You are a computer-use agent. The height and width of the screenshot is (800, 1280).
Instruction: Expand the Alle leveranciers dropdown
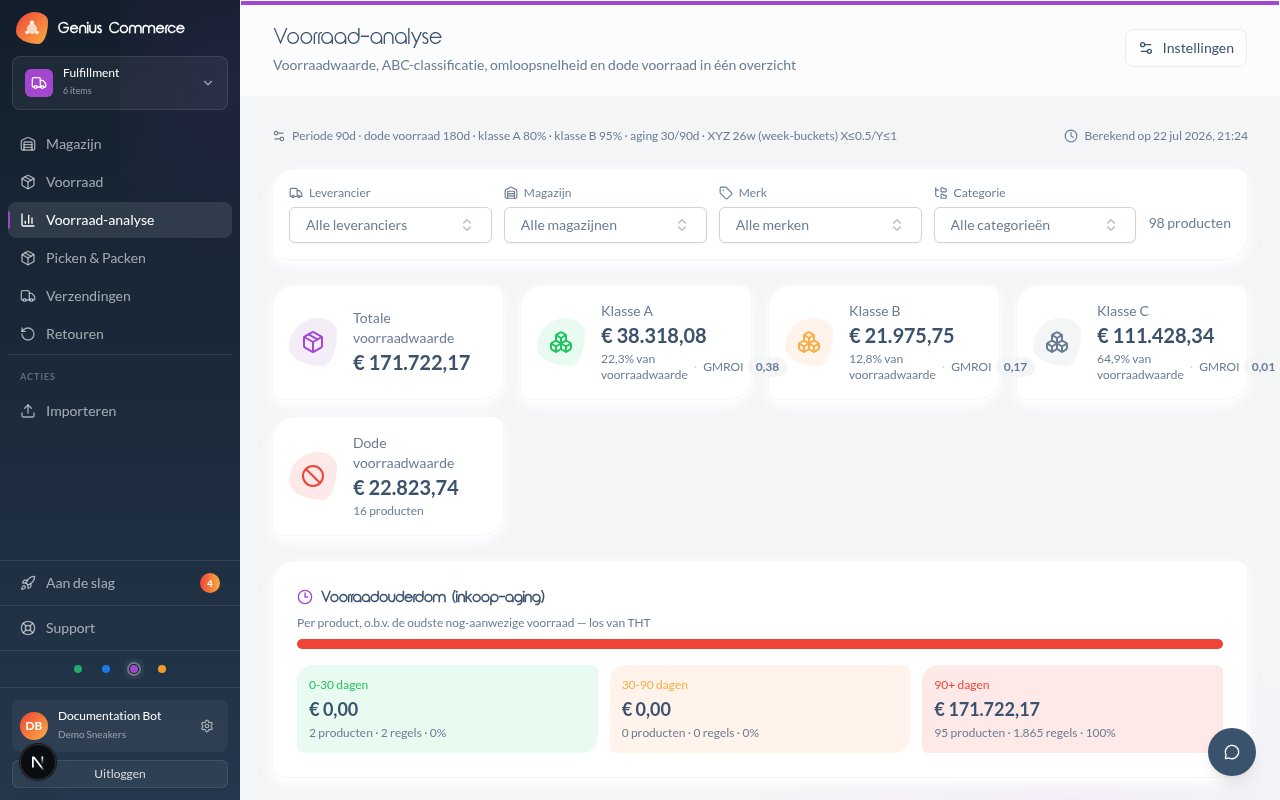pyautogui.click(x=390, y=225)
